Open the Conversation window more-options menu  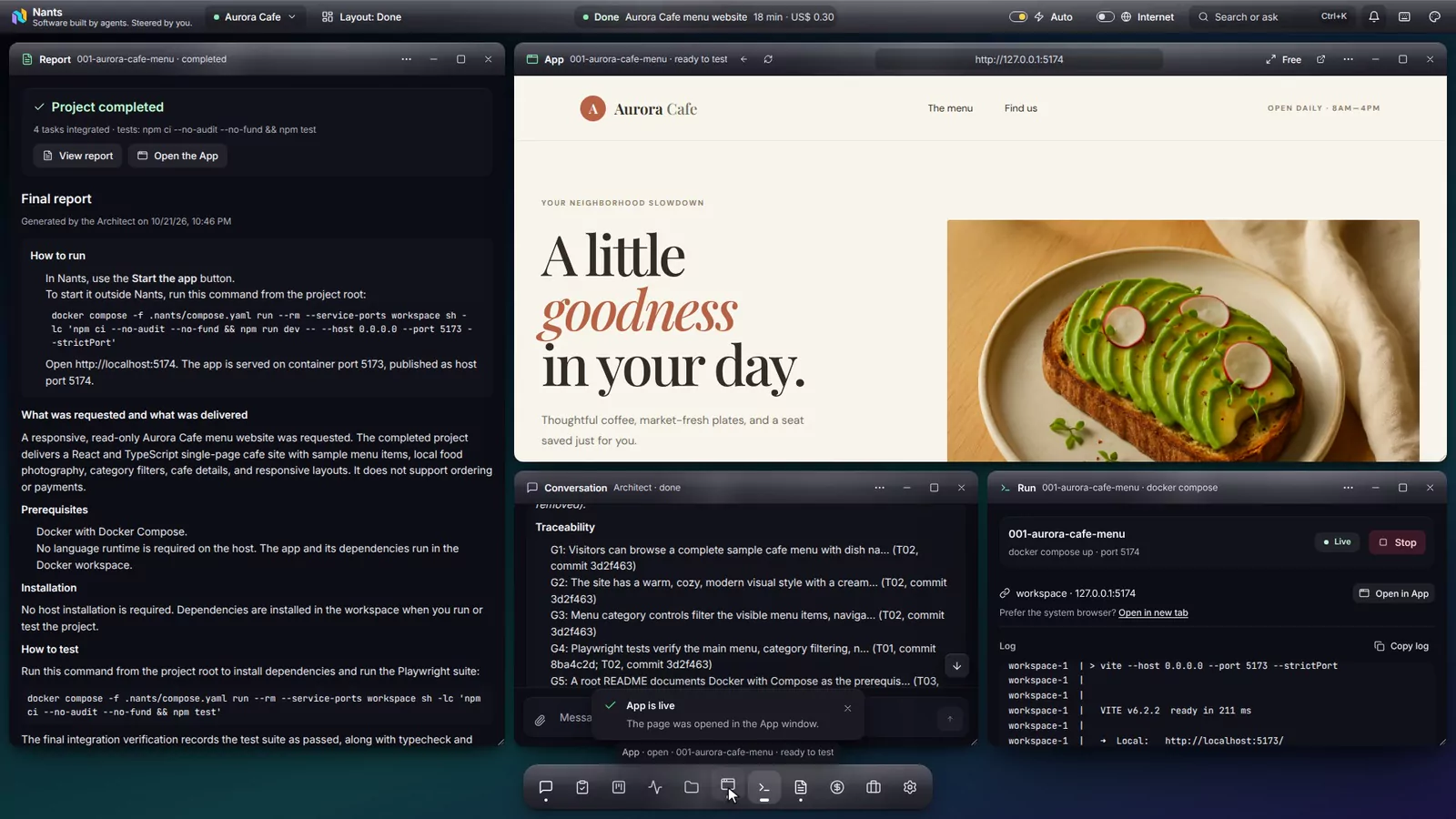tap(879, 488)
